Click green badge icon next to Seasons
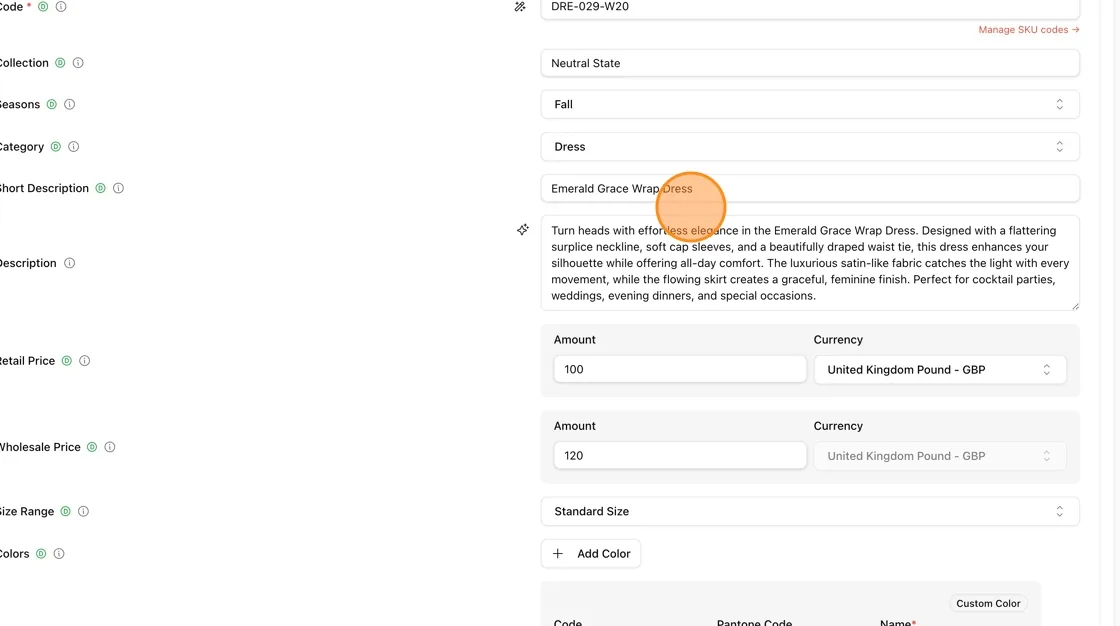The height and width of the screenshot is (626, 1120). pyautogui.click(x=51, y=104)
